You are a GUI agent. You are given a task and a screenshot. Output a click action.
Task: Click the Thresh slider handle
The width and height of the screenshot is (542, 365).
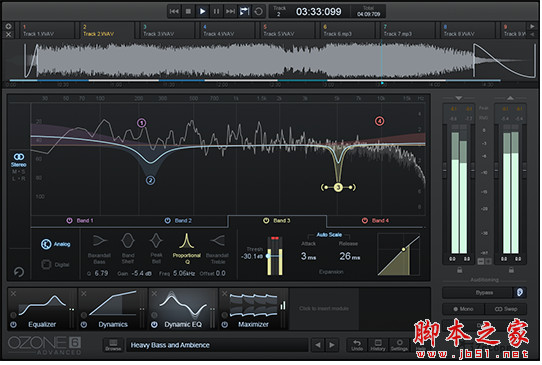click(268, 256)
